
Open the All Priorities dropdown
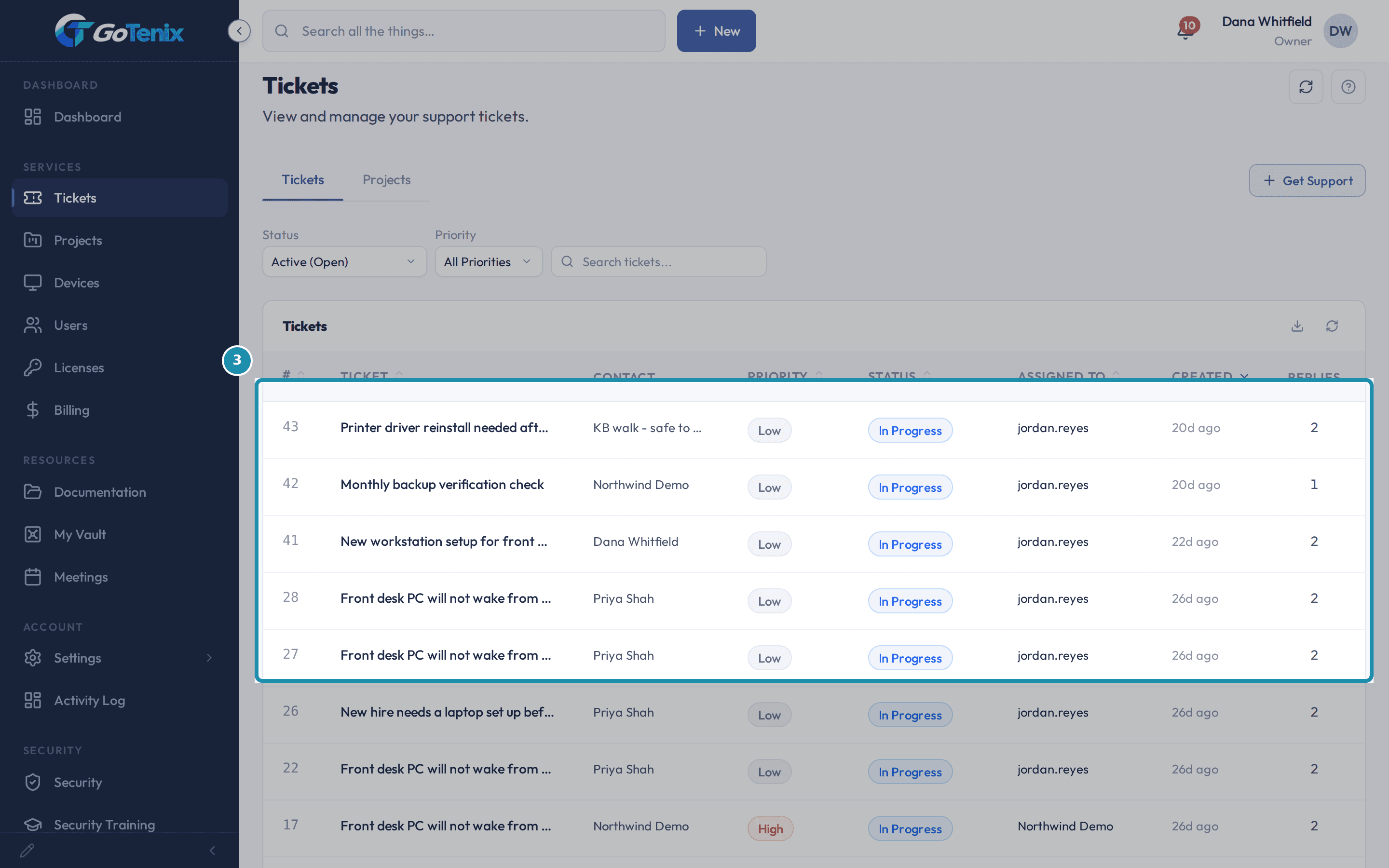489,262
